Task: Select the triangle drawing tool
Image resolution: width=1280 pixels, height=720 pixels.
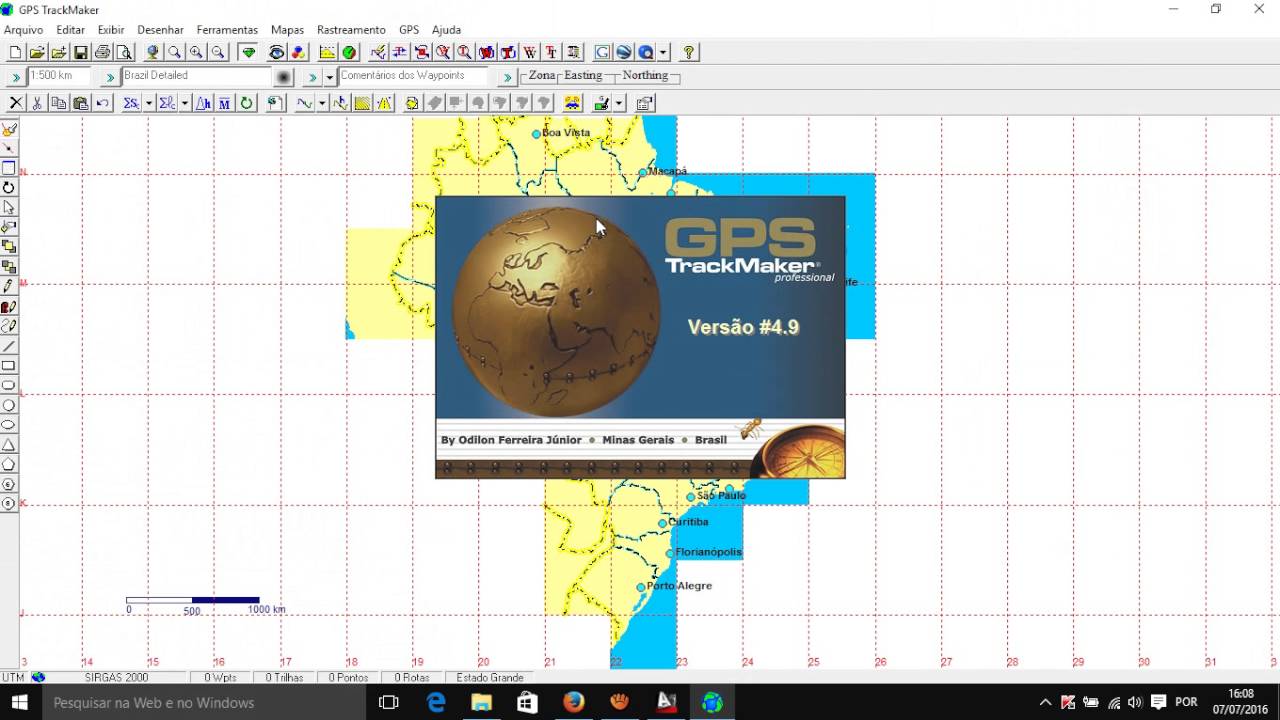Action: (9, 444)
